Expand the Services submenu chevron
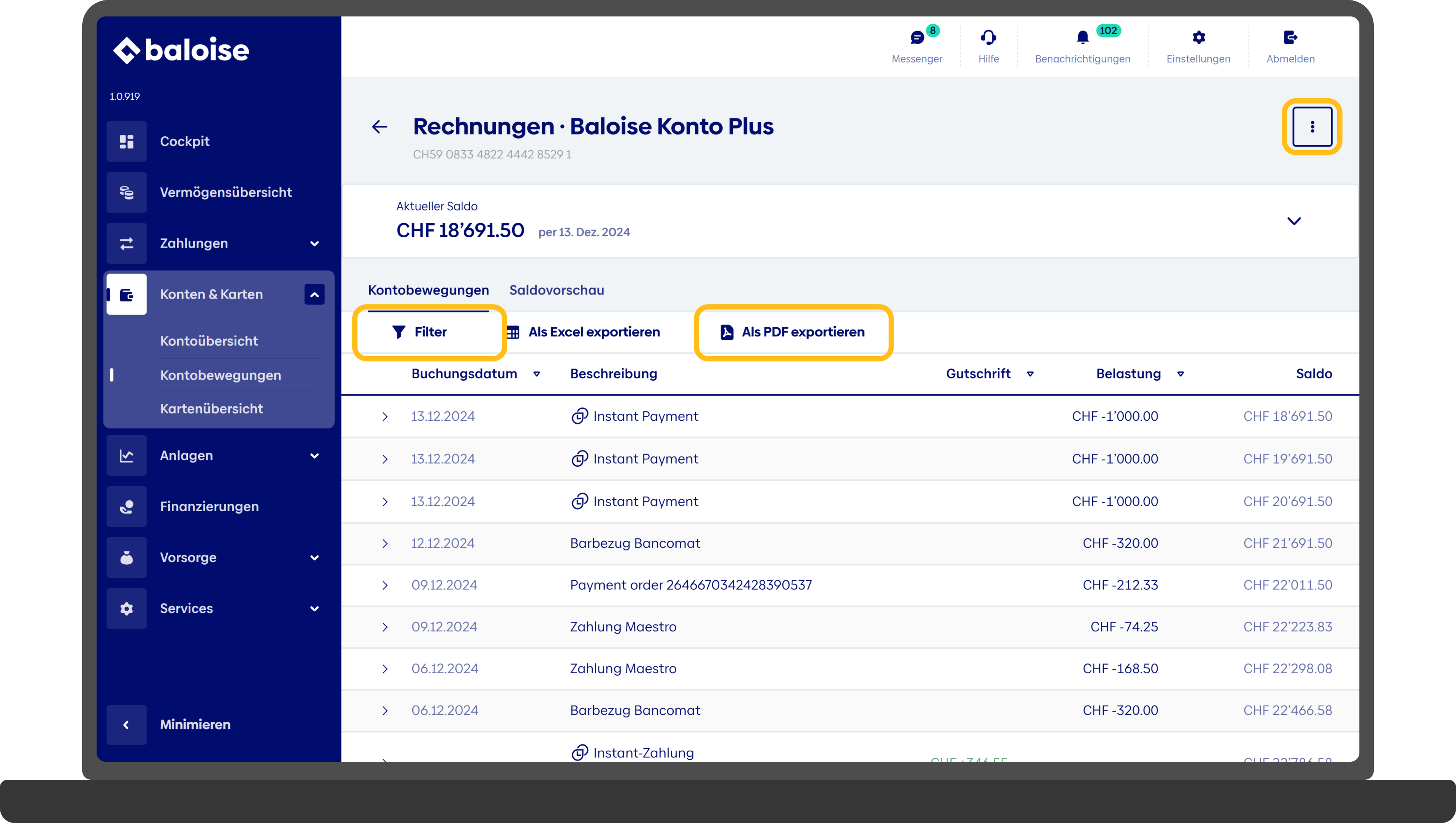The image size is (1456, 823). 314,609
